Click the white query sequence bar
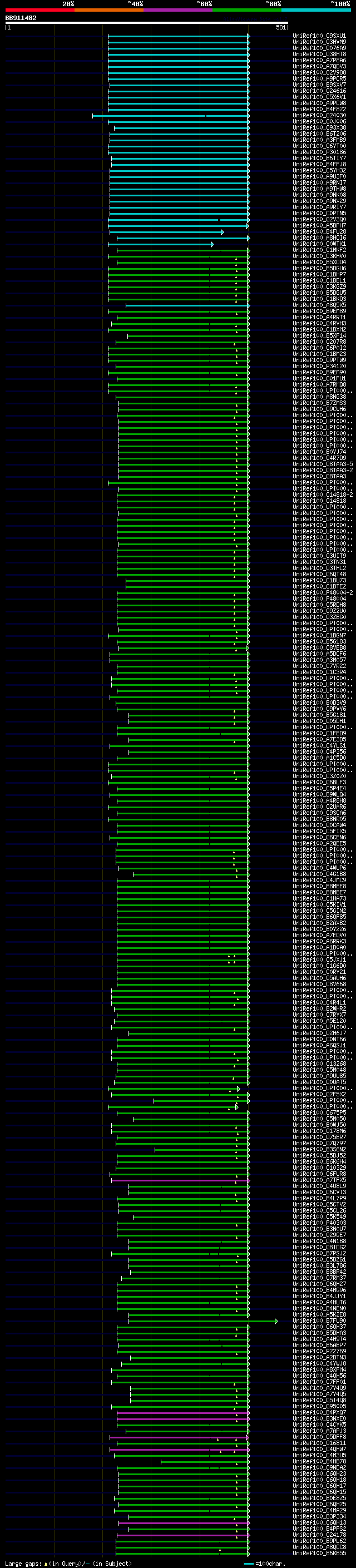 [147, 23]
